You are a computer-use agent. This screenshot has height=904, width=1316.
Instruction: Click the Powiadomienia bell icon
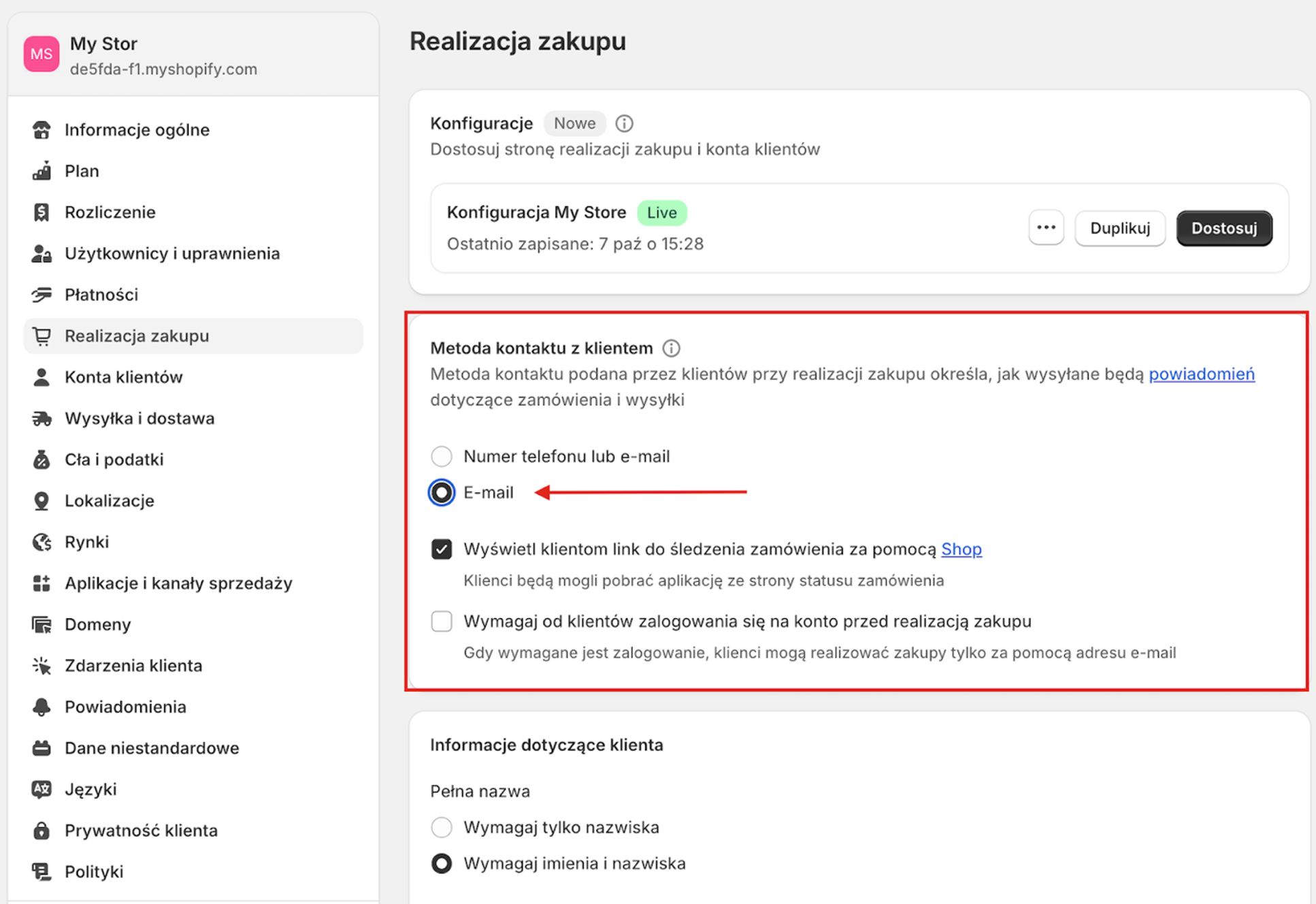click(42, 707)
